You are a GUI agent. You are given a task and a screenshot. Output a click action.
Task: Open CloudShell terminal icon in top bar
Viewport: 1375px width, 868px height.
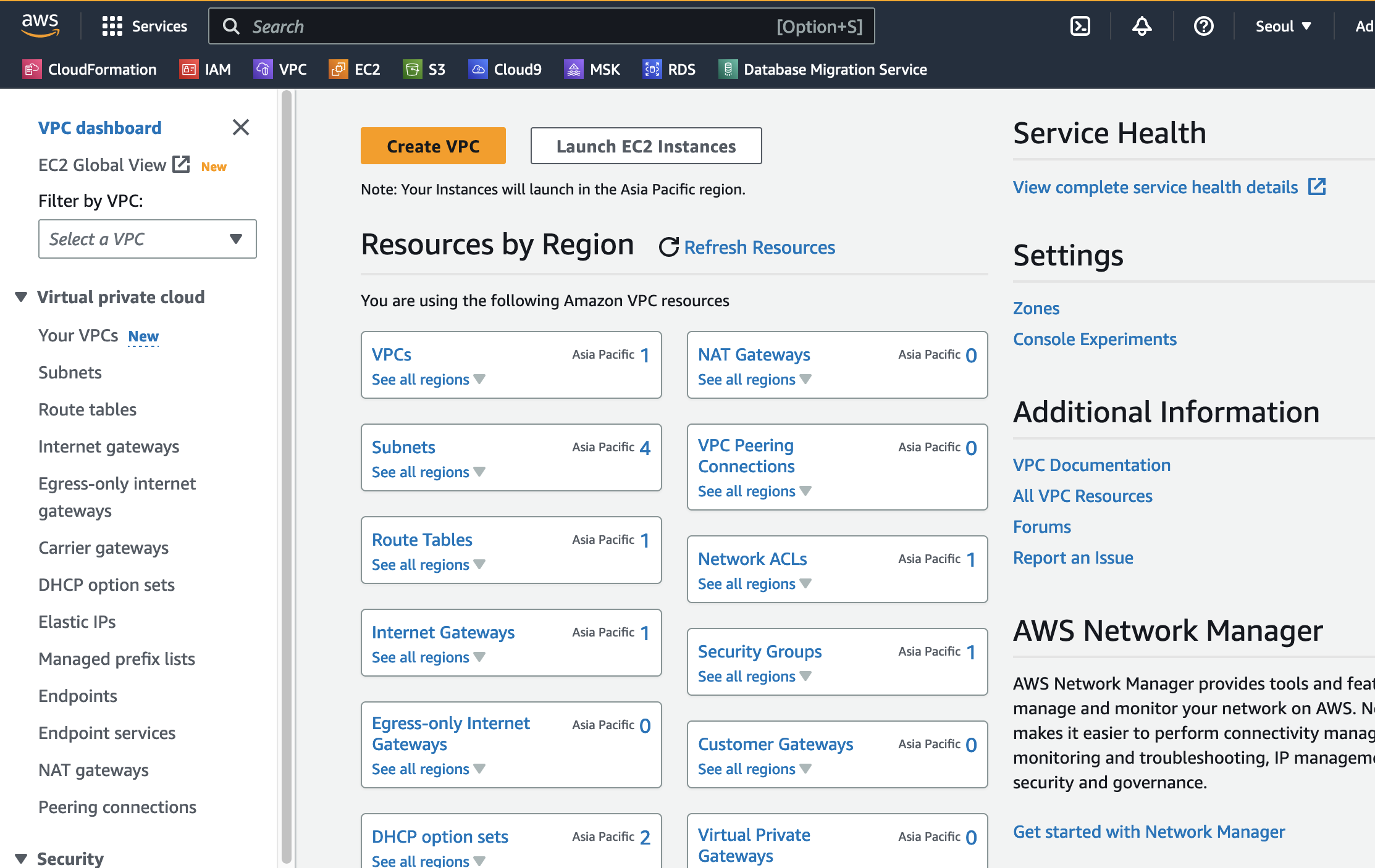pyautogui.click(x=1080, y=26)
